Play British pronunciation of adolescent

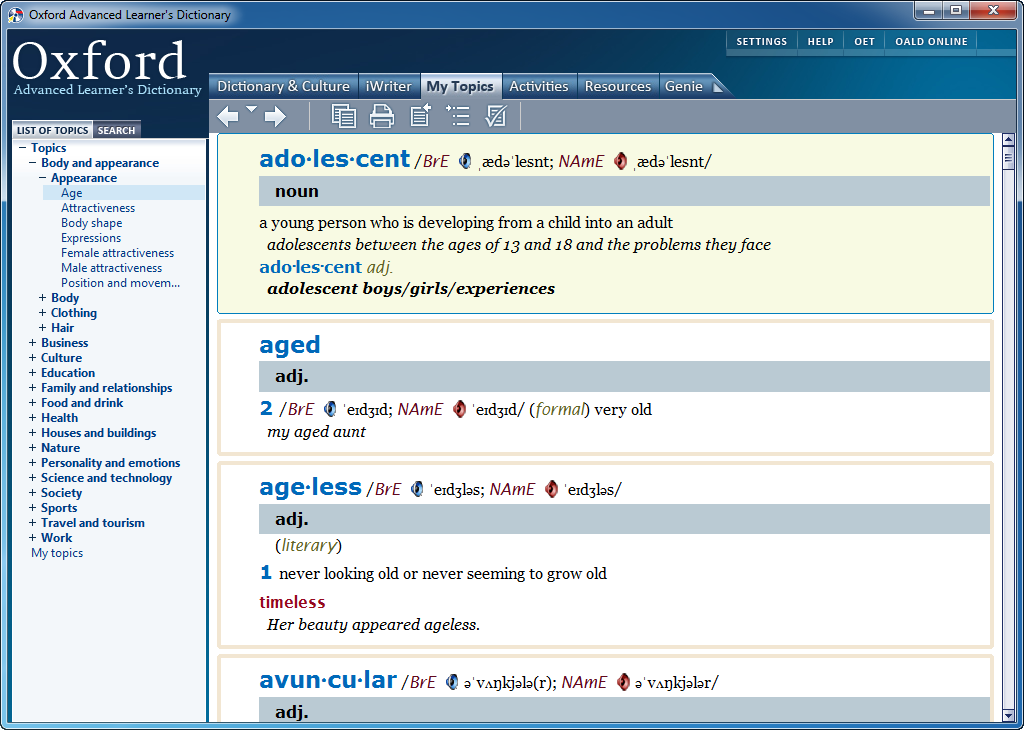[x=465, y=161]
